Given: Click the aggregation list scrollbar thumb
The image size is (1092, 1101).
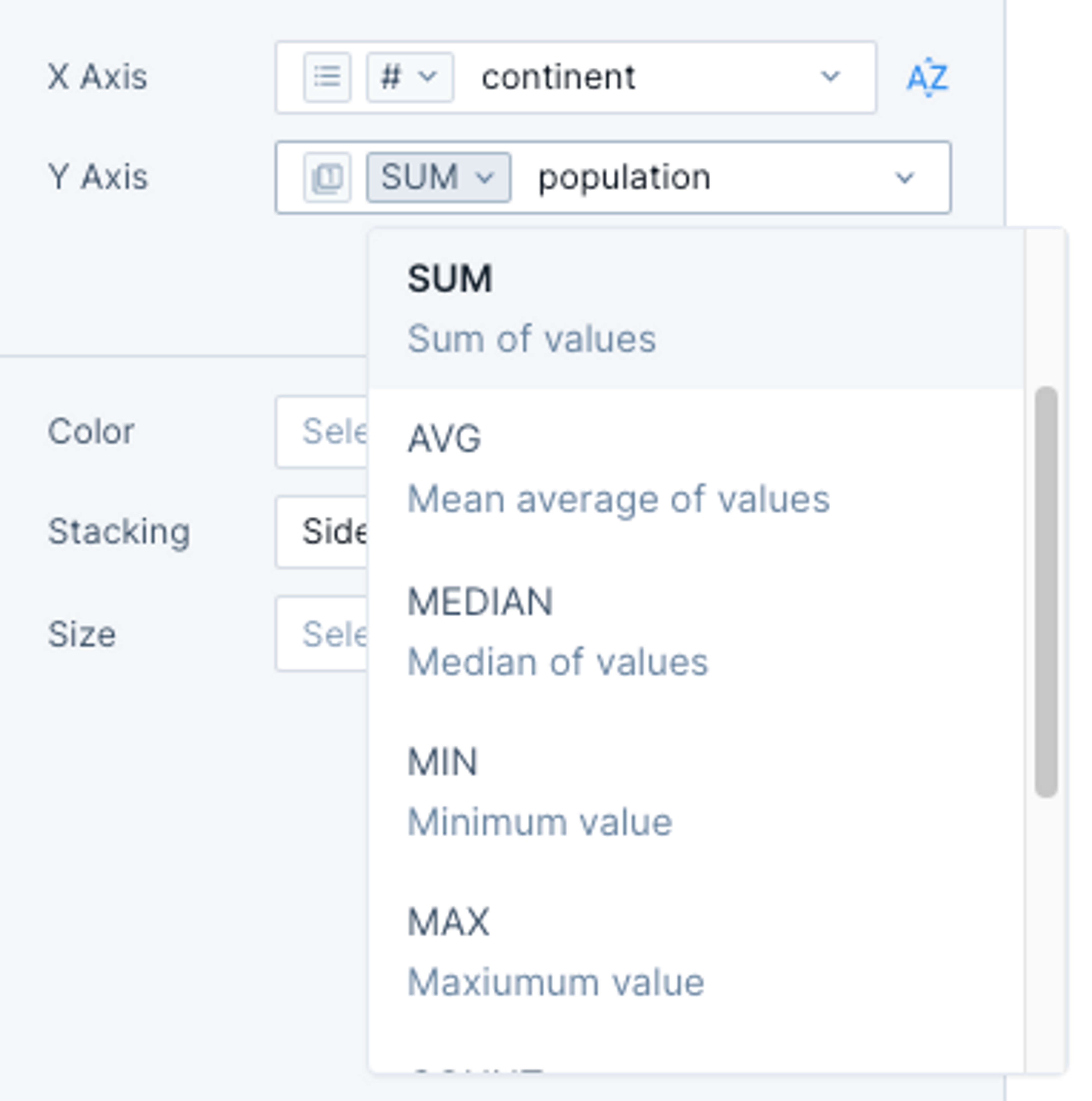Looking at the screenshot, I should point(1046,591).
